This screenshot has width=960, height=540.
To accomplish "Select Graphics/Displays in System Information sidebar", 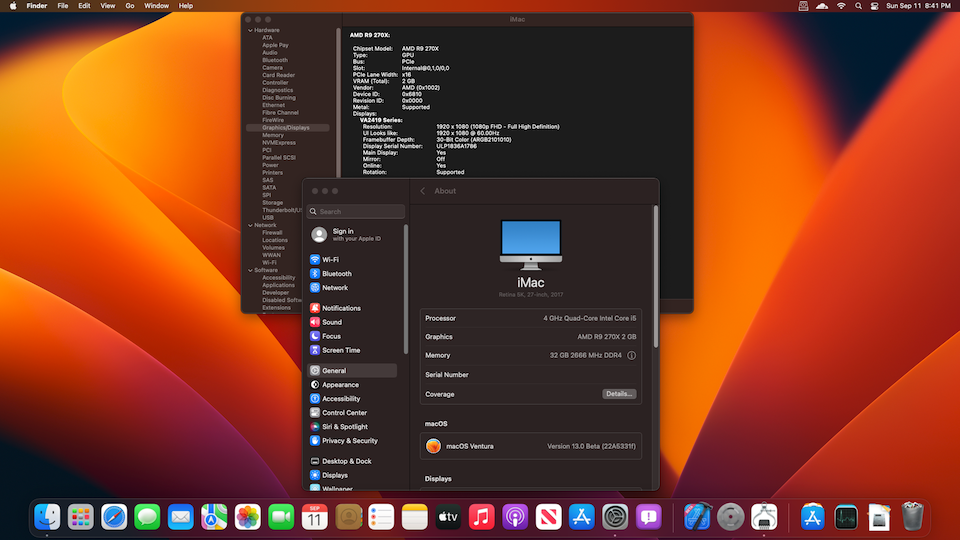I will pyautogui.click(x=287, y=128).
